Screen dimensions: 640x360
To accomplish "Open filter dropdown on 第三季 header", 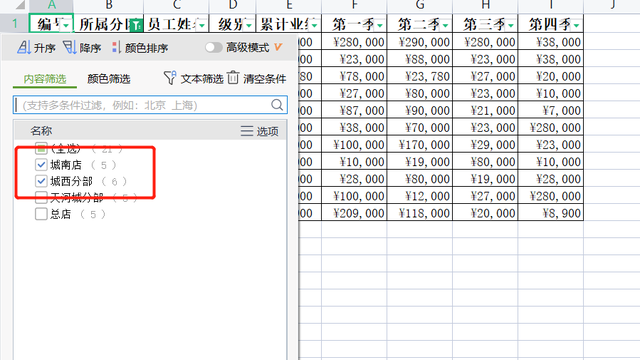I will click(511, 26).
